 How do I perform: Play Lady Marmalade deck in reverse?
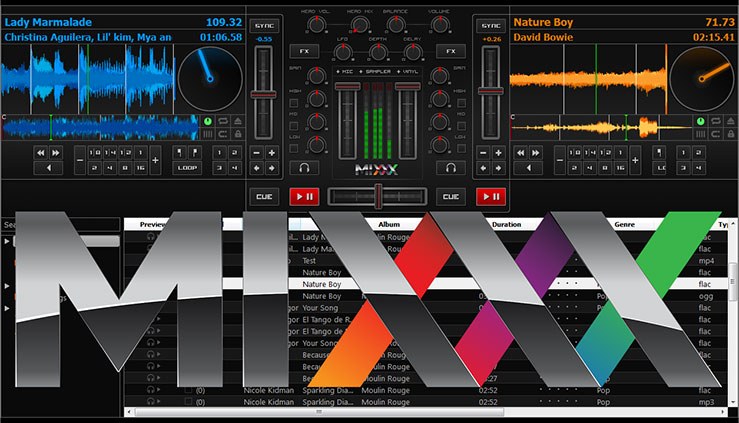click(x=49, y=168)
